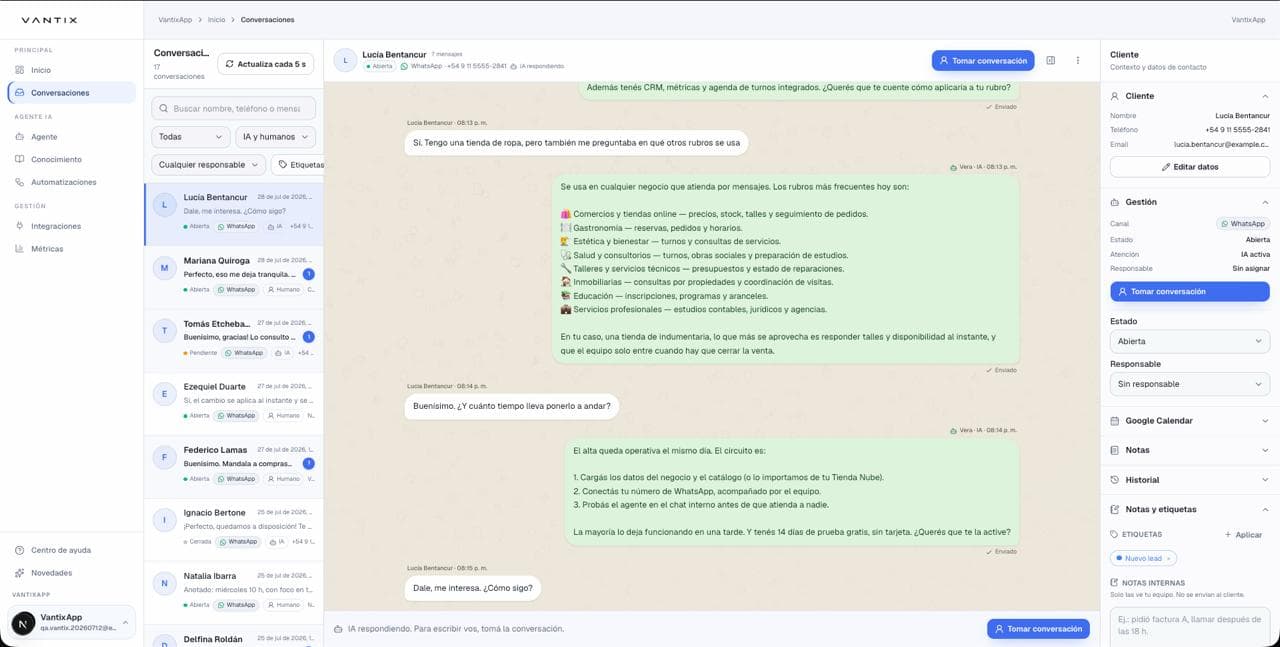Click WhatsApp tag in Ignacio Bertone row
Image resolution: width=1280 pixels, height=647 pixels.
tap(240, 542)
